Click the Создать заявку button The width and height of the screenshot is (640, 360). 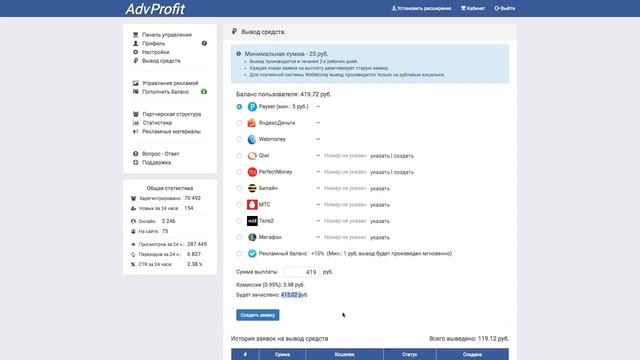point(258,315)
